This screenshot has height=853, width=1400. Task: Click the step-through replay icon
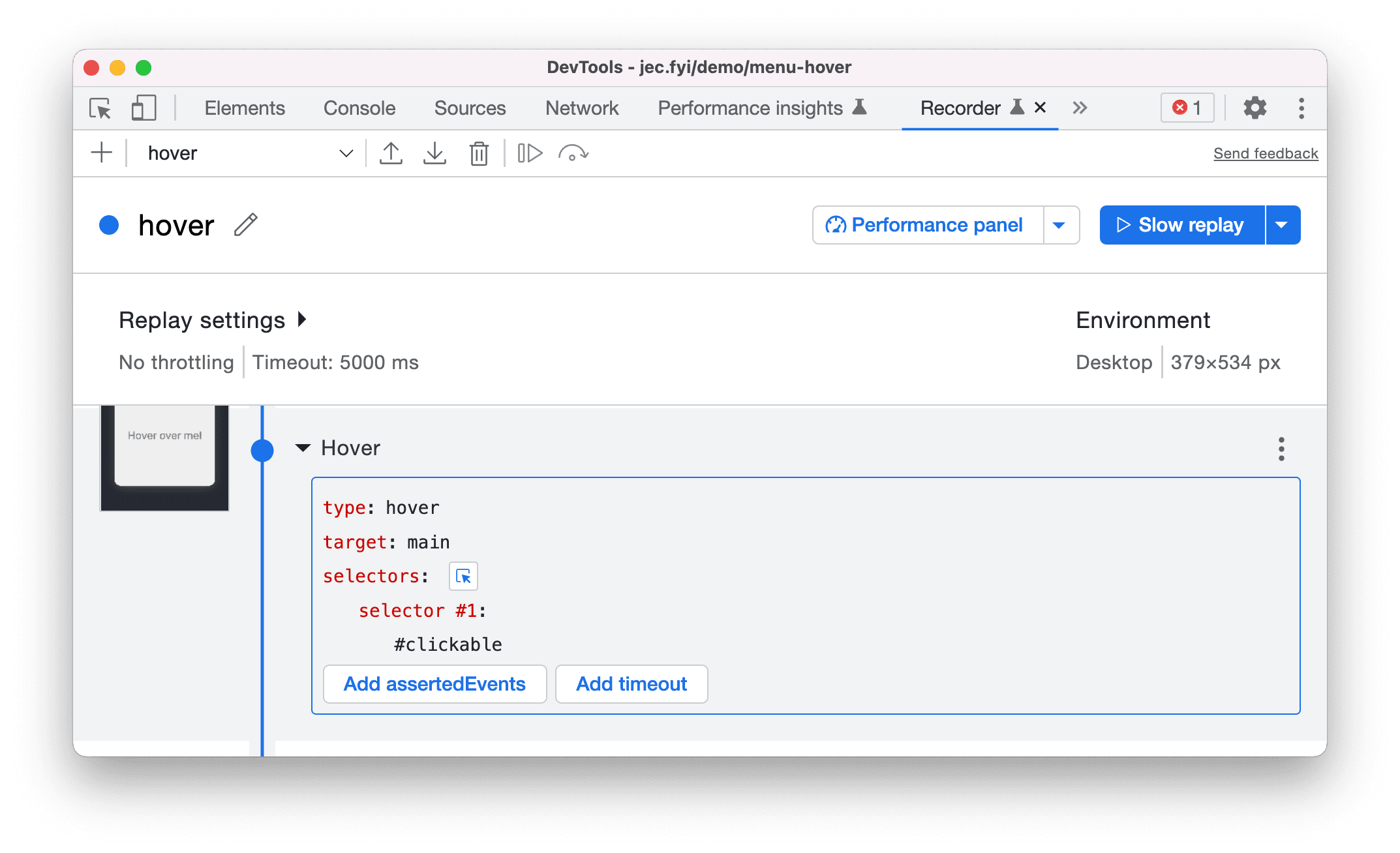tap(530, 153)
